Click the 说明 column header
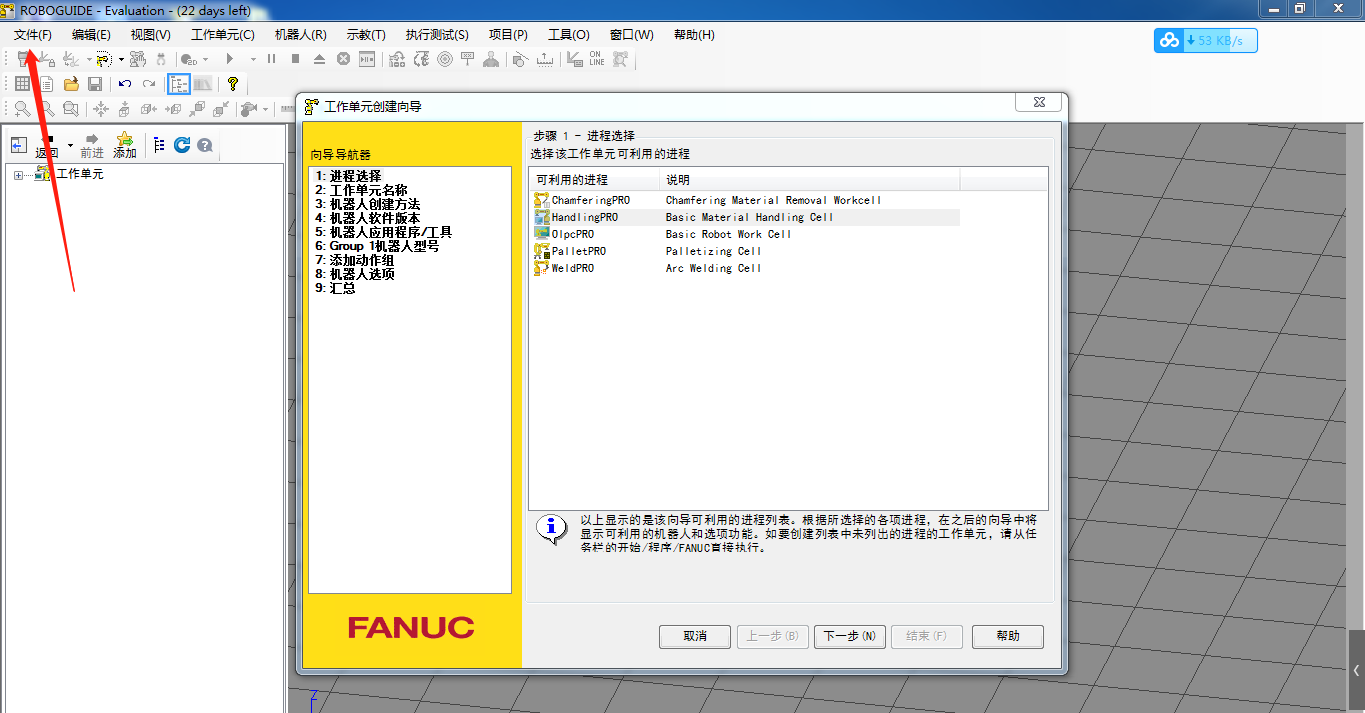Viewport: 1365px width, 713px height. pyautogui.click(x=810, y=180)
